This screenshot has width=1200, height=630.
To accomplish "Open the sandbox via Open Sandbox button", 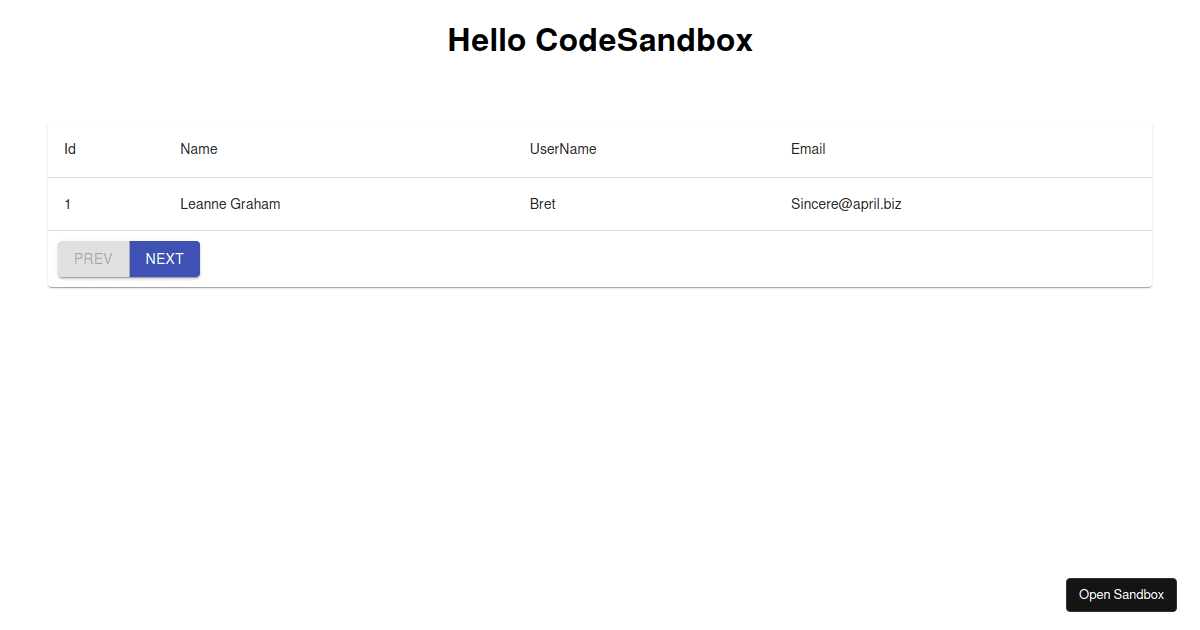I will point(1121,594).
